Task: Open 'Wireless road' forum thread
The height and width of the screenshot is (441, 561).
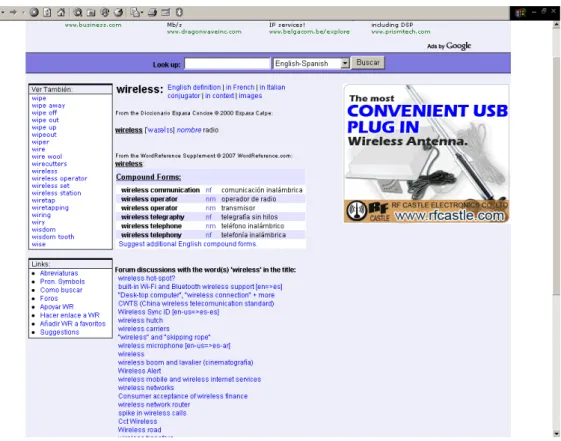Action: tap(140, 430)
